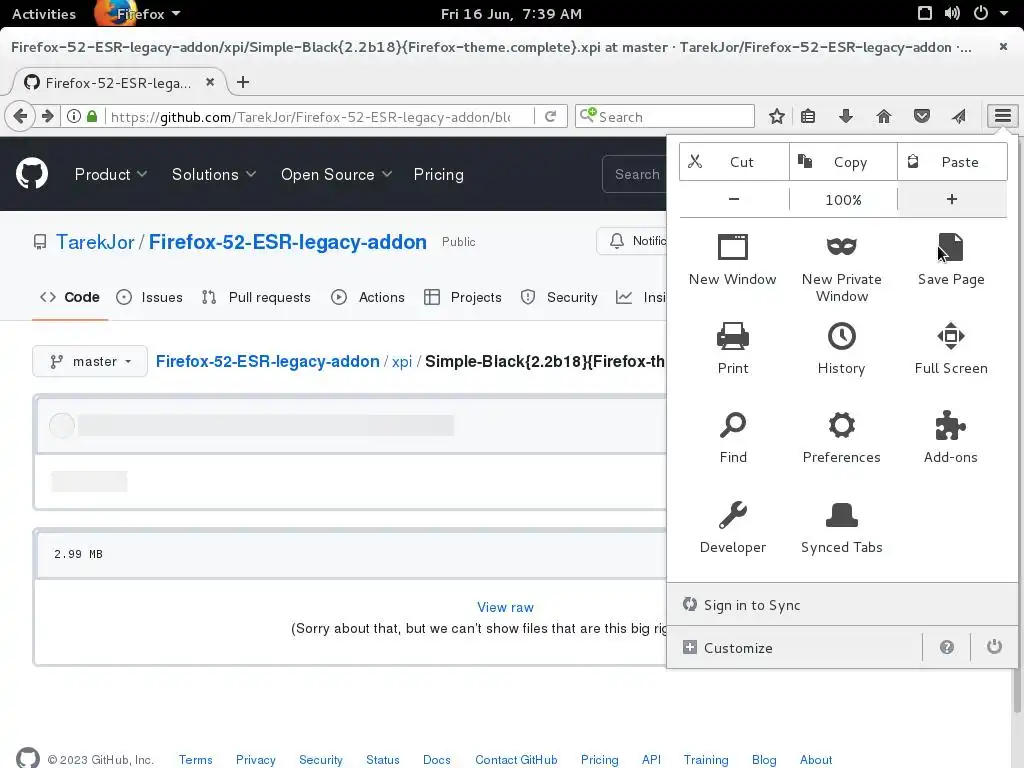Enter Full Screen mode
This screenshot has width=1024, height=768.
coord(951,349)
